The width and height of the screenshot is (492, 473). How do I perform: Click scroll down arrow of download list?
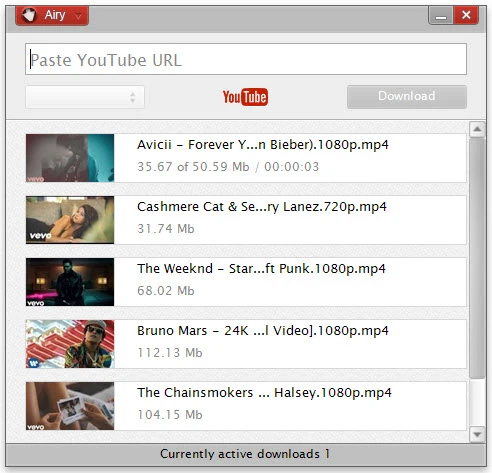(477, 434)
